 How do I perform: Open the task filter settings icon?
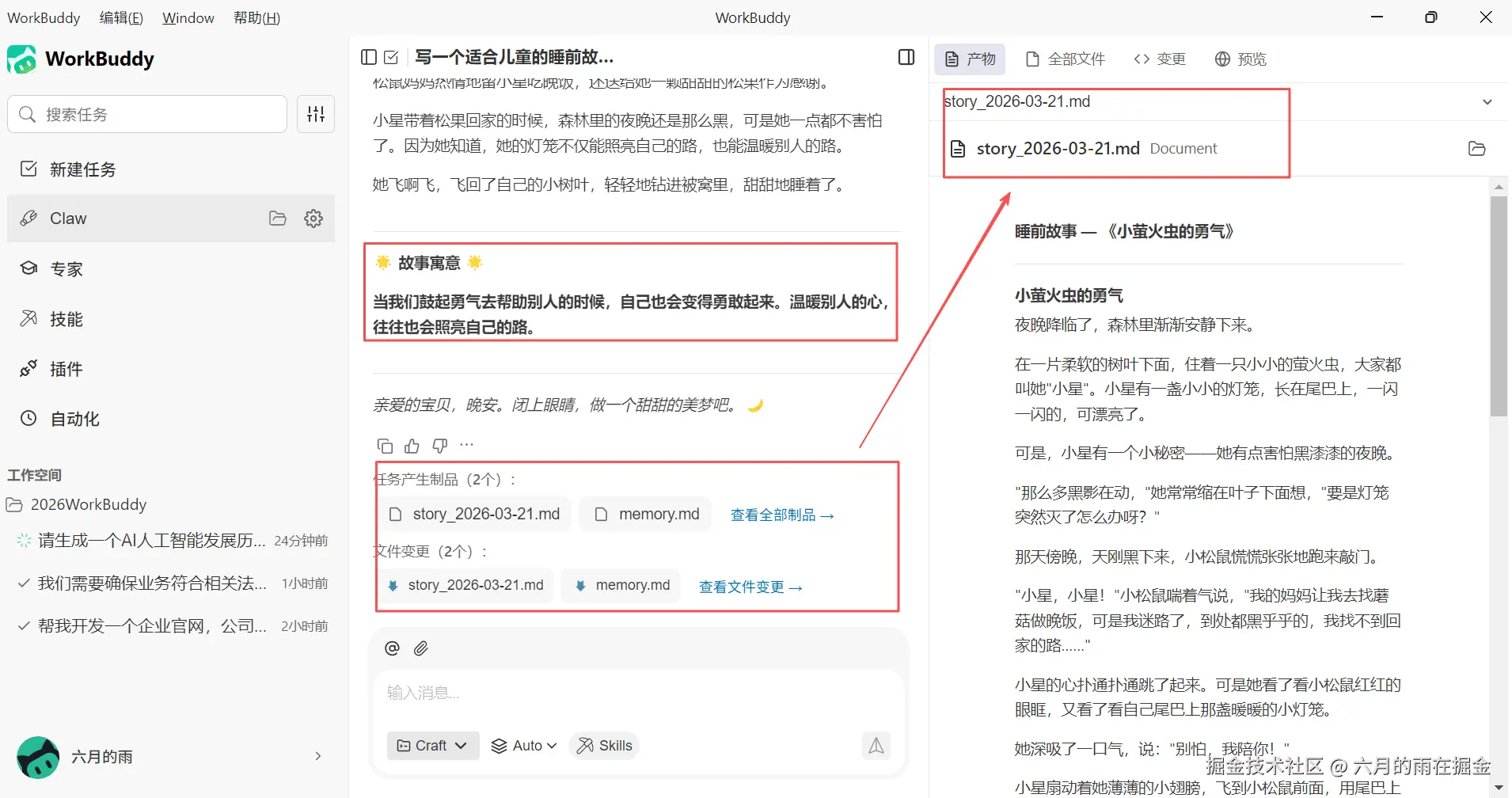click(316, 114)
